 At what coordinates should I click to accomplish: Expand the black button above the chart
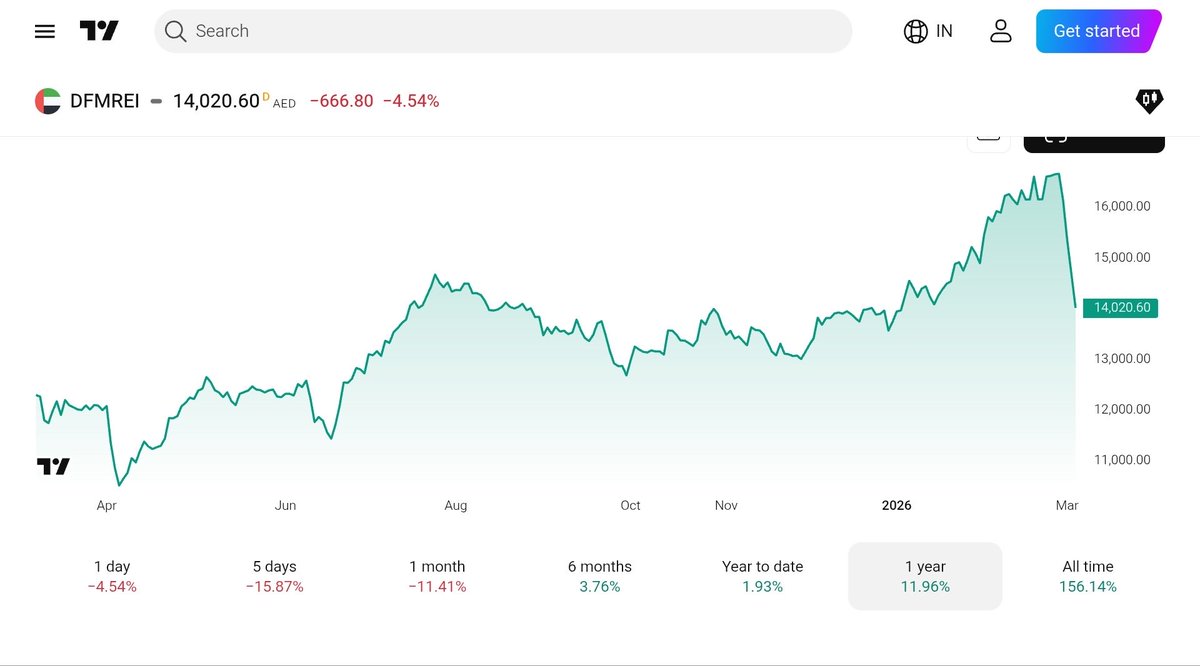pos(1094,140)
